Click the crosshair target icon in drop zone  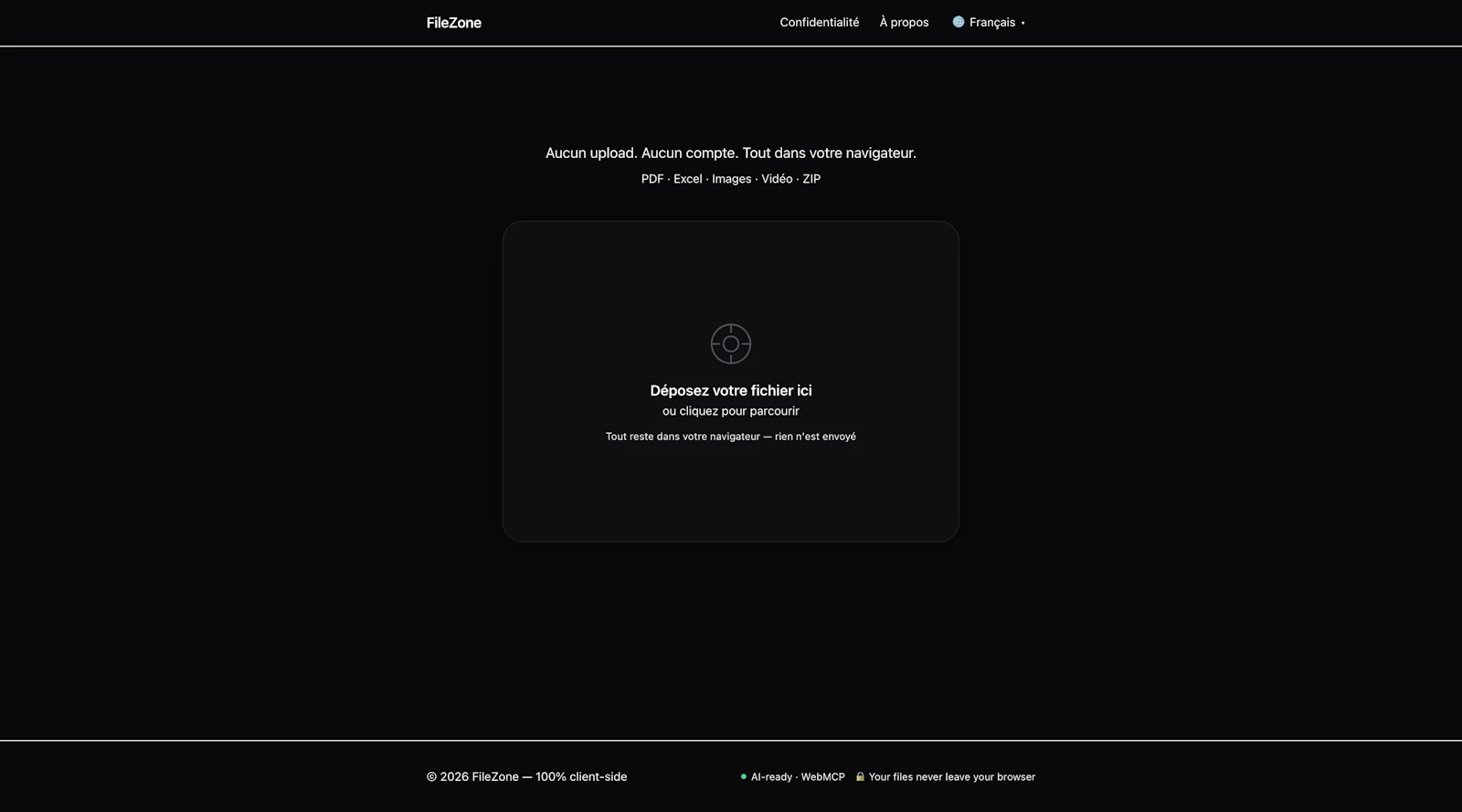[731, 343]
